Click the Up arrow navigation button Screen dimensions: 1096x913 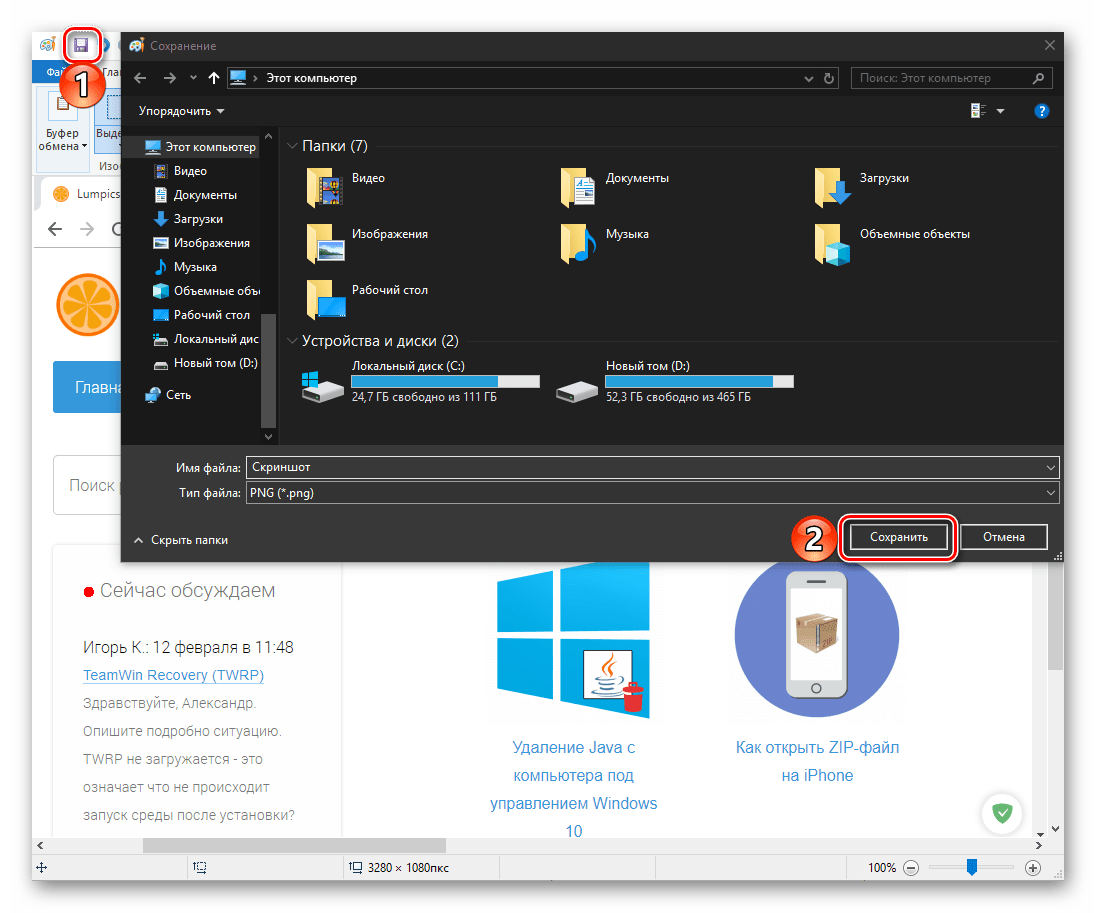tap(214, 78)
